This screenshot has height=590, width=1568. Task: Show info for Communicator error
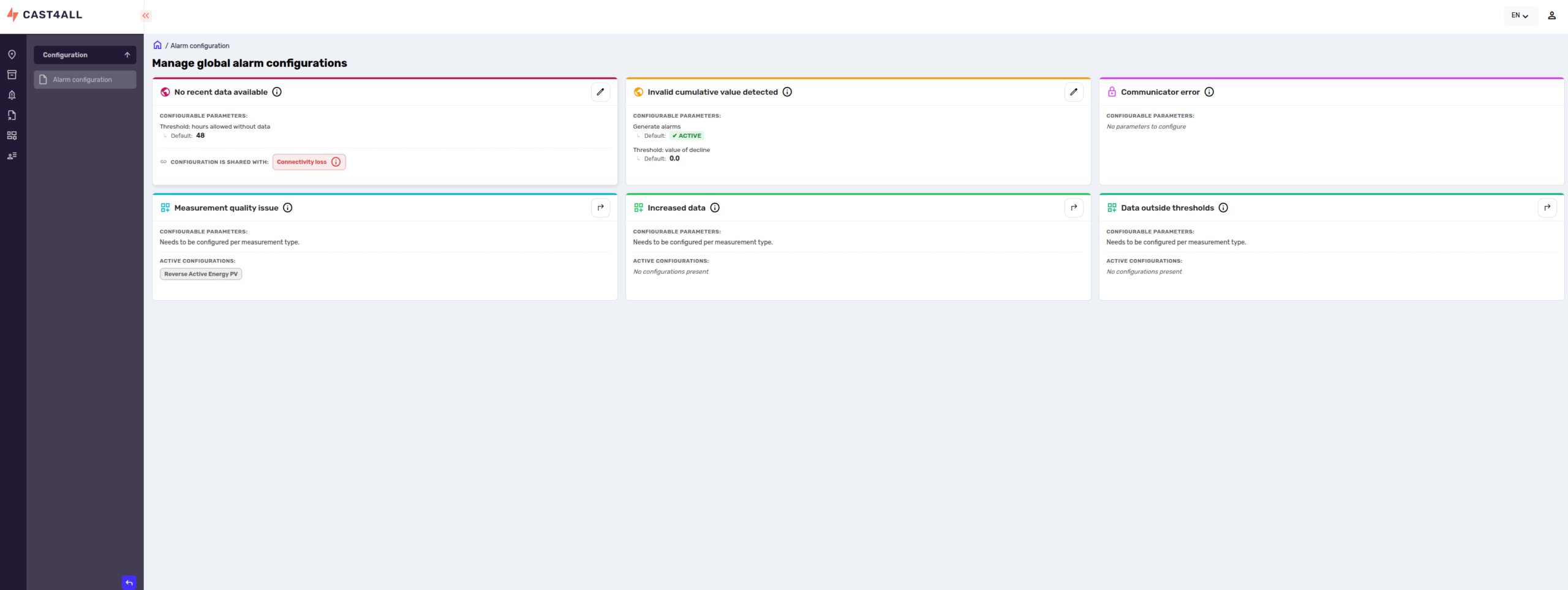pyautogui.click(x=1209, y=92)
